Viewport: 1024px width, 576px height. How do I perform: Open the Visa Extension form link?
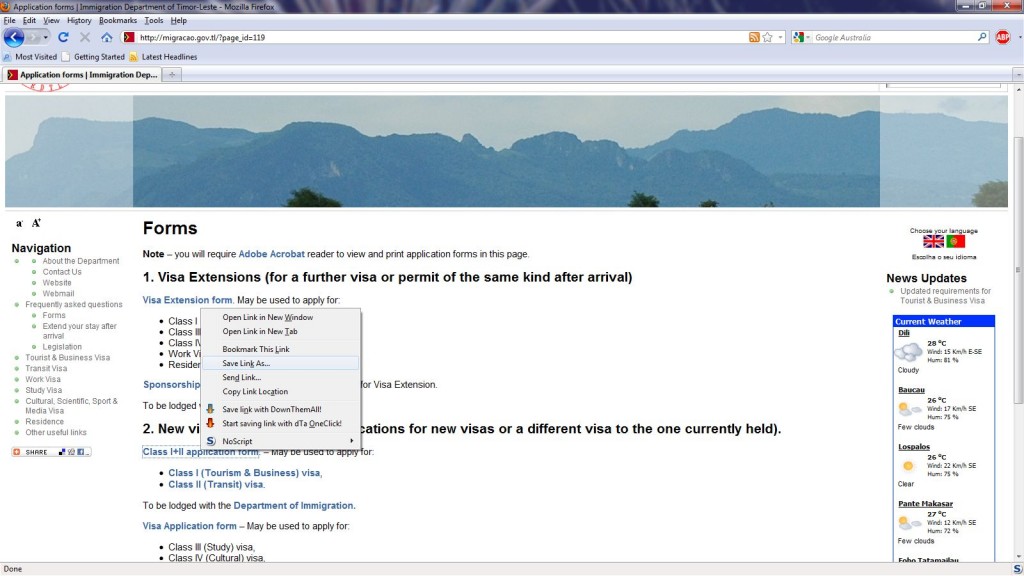187,300
